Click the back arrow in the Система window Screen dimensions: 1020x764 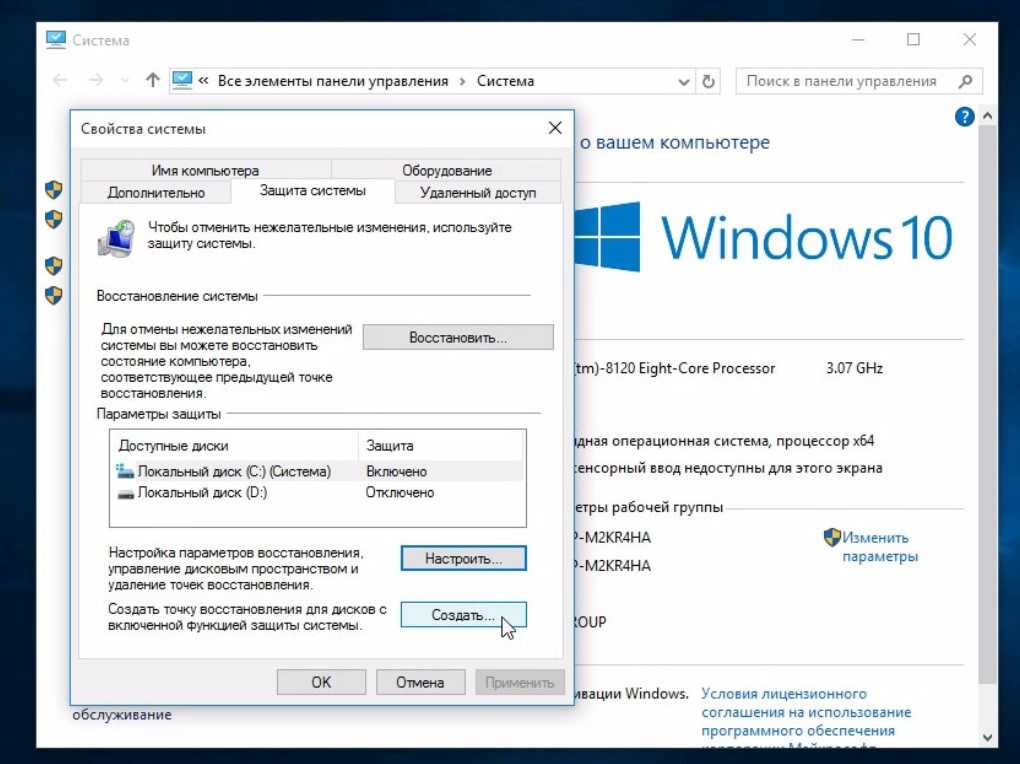pos(60,81)
